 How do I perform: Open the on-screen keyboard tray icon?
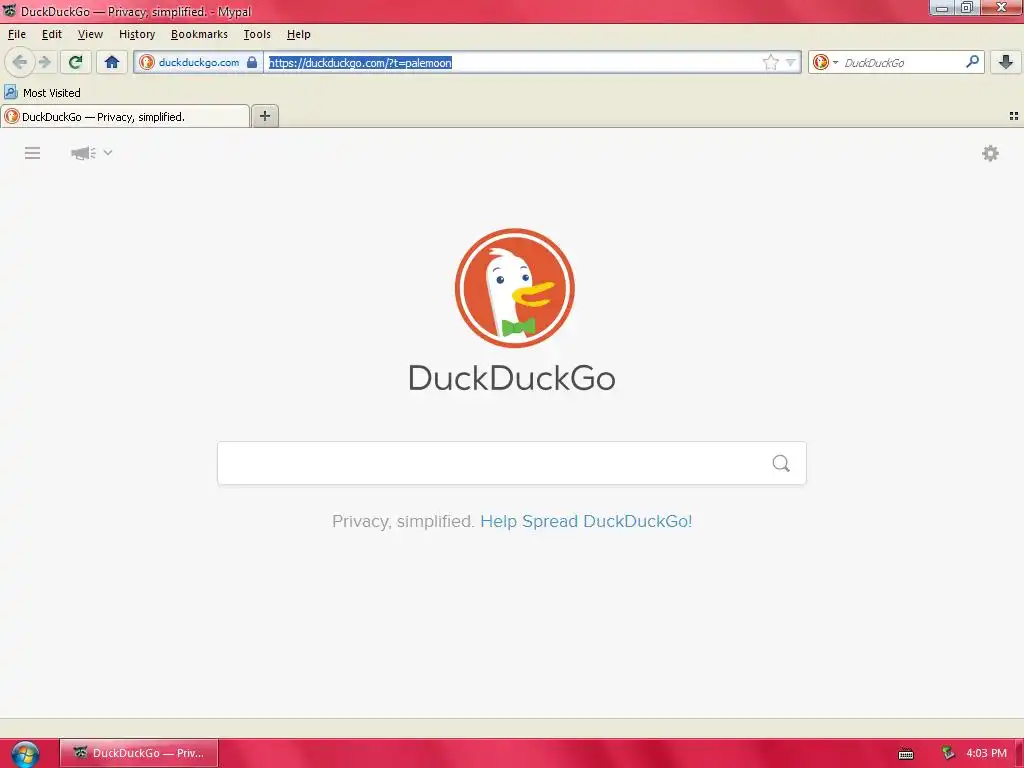tap(906, 754)
